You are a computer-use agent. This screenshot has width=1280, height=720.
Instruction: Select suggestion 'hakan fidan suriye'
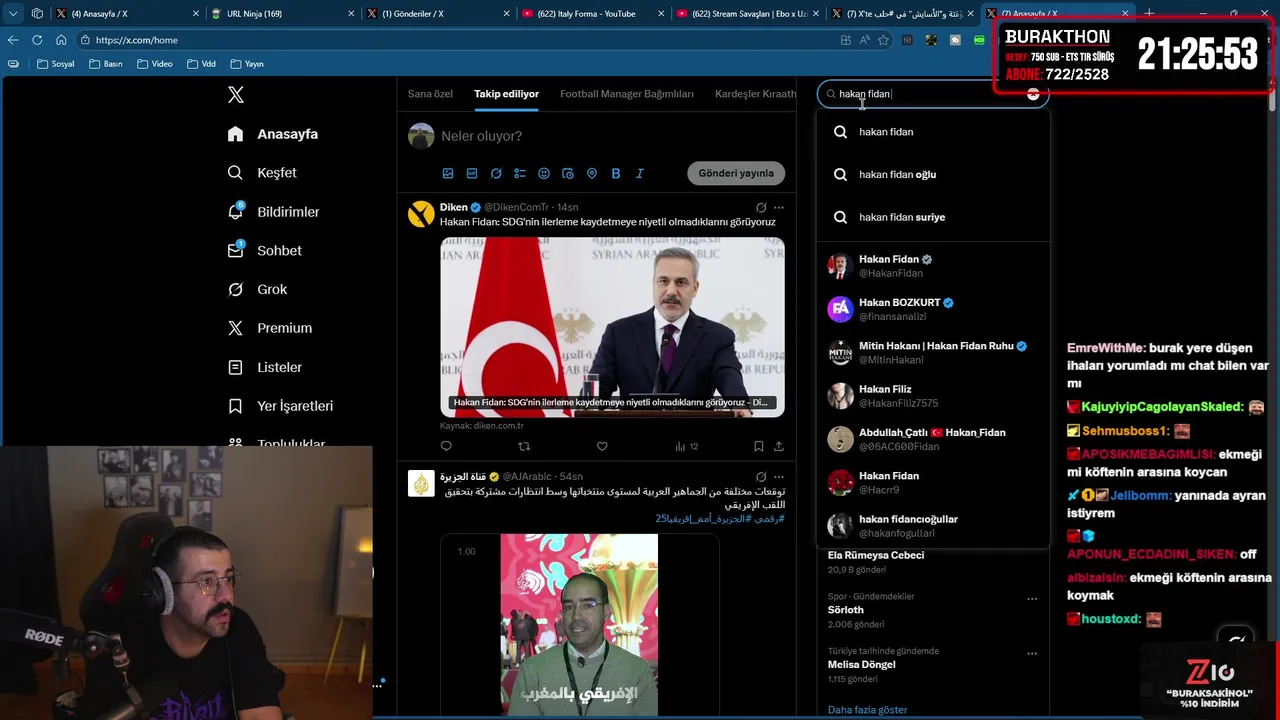[x=933, y=217]
